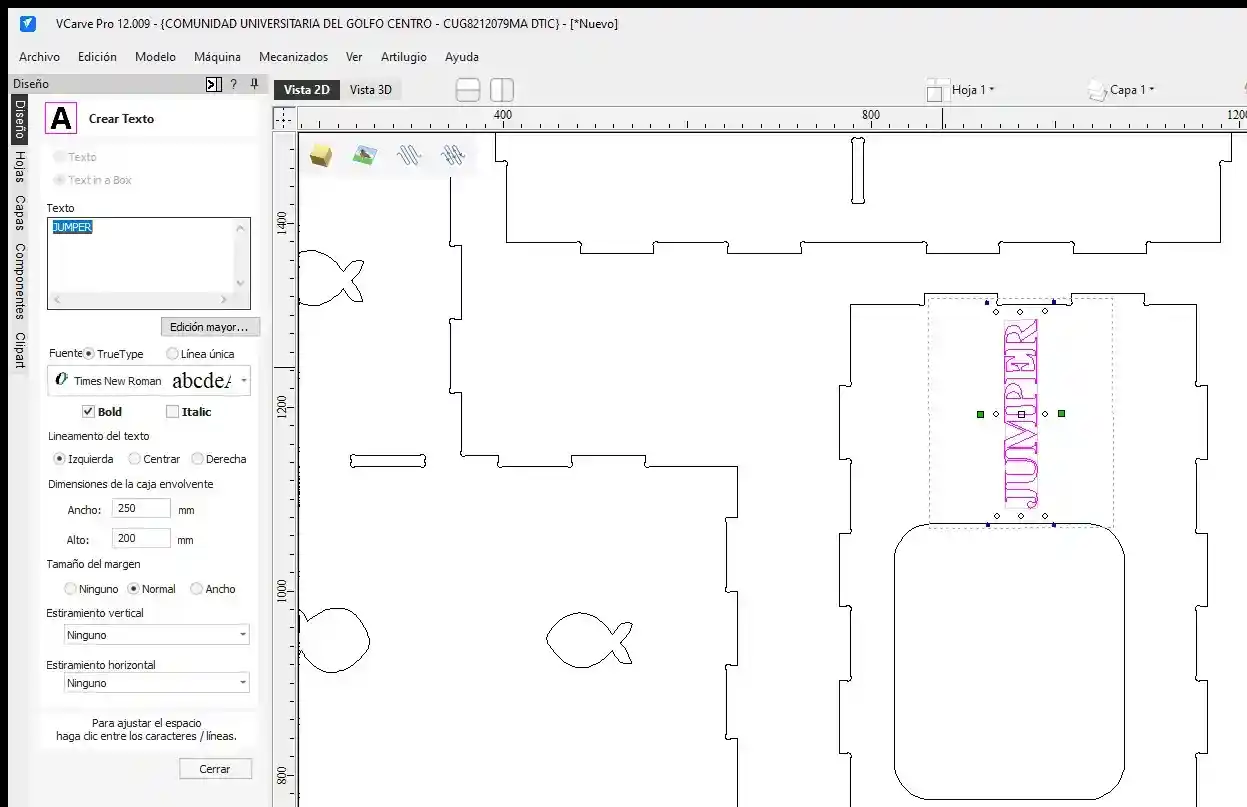Click the Edición mayor... button
This screenshot has height=807, width=1247.
tap(210, 327)
